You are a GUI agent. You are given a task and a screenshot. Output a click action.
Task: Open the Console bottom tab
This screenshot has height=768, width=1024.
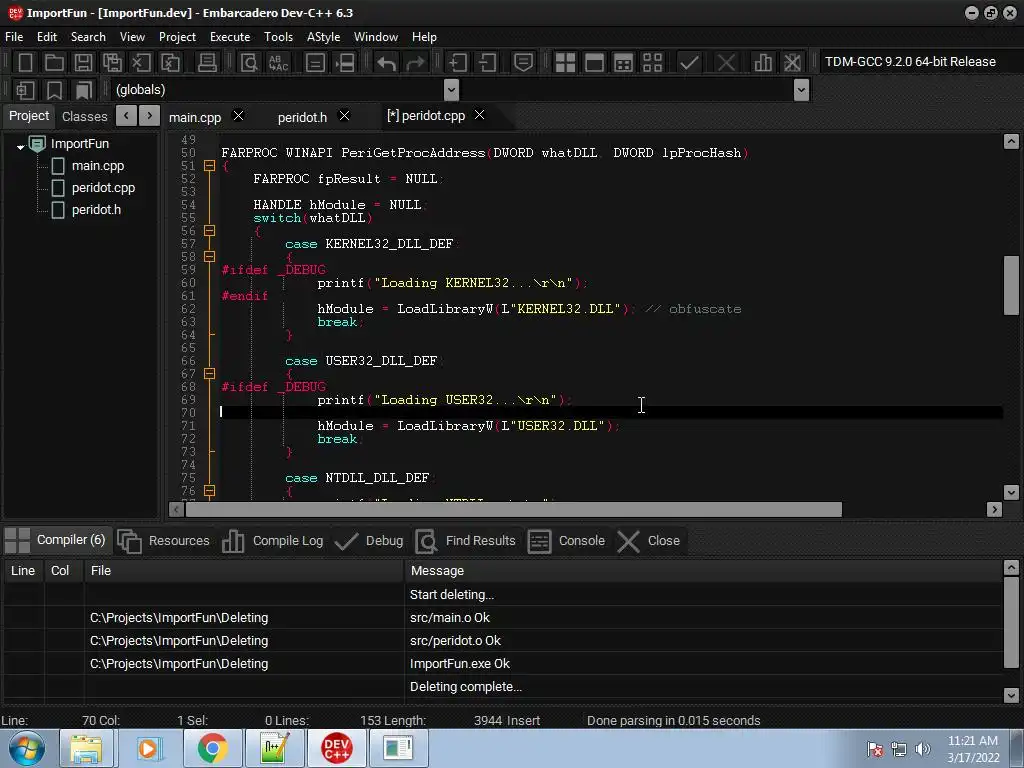tap(566, 541)
